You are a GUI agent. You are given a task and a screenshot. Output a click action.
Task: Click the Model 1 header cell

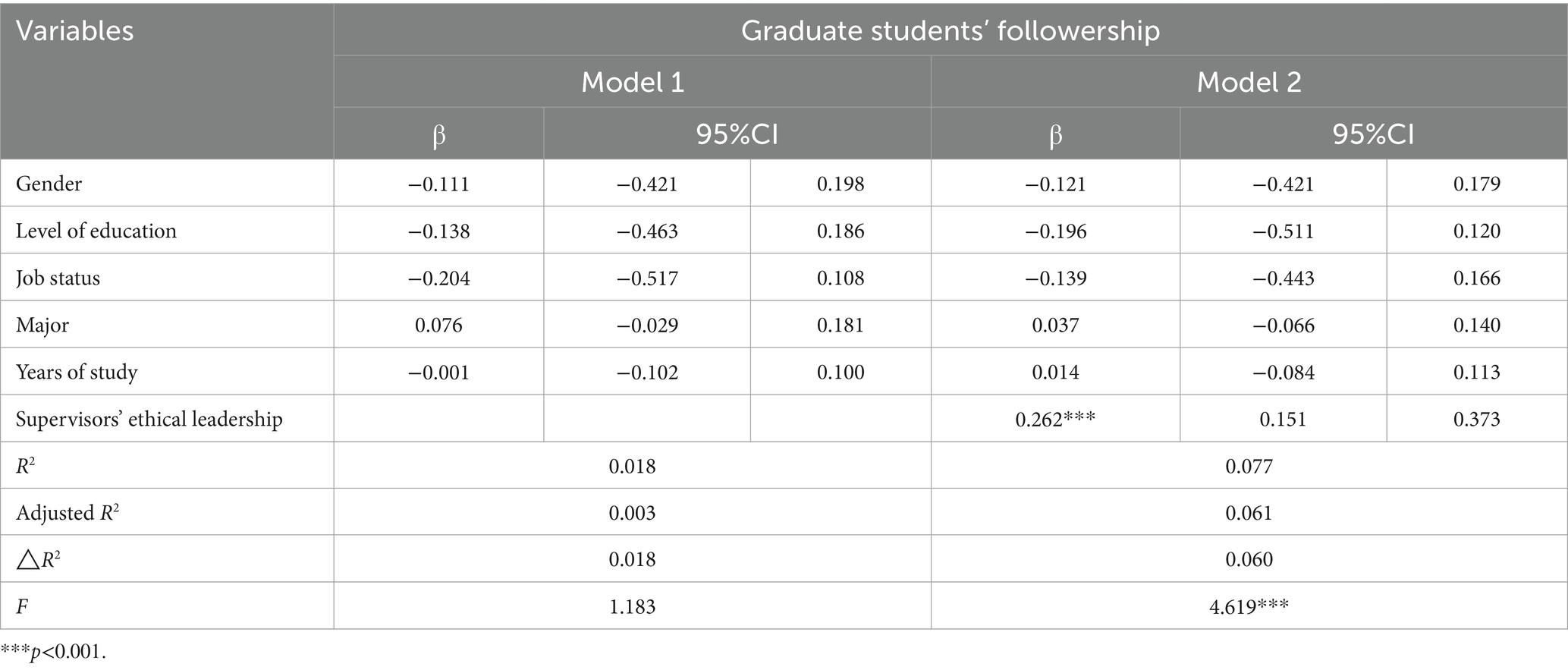click(633, 82)
